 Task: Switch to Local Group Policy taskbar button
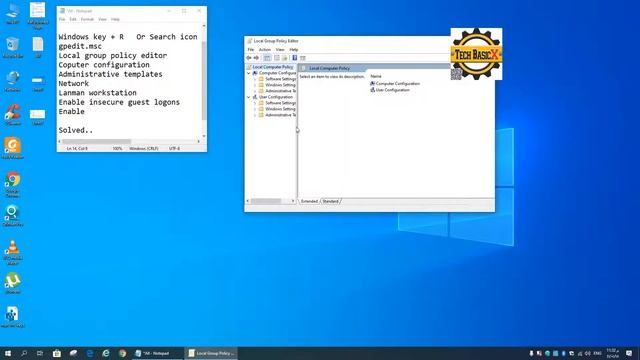(211, 353)
